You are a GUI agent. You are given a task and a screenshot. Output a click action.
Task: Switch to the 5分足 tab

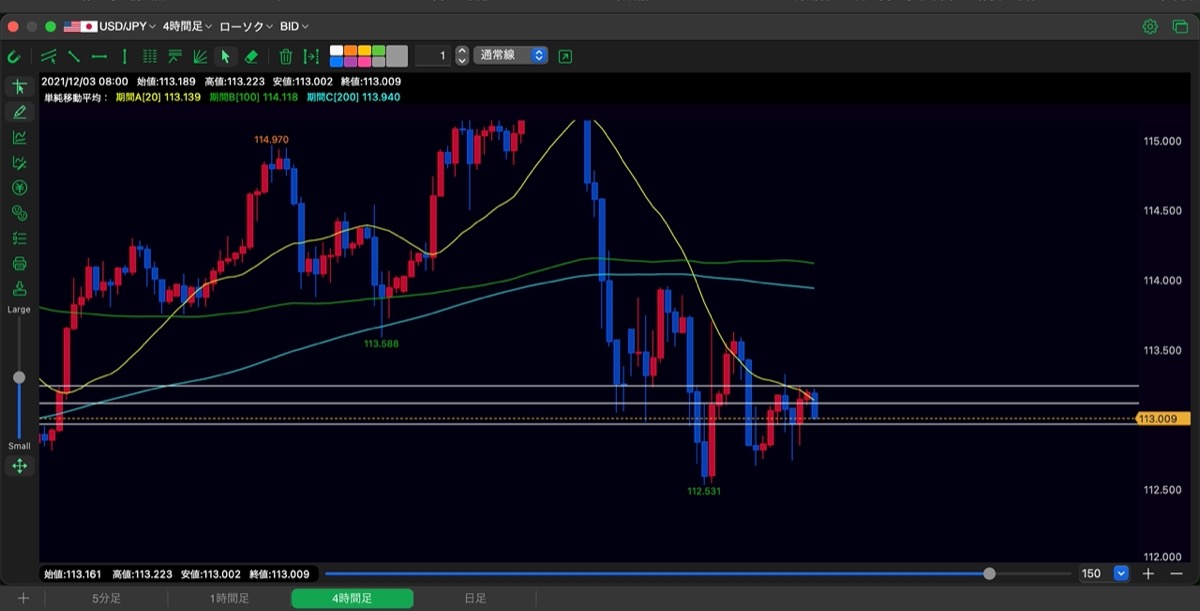[x=106, y=598]
